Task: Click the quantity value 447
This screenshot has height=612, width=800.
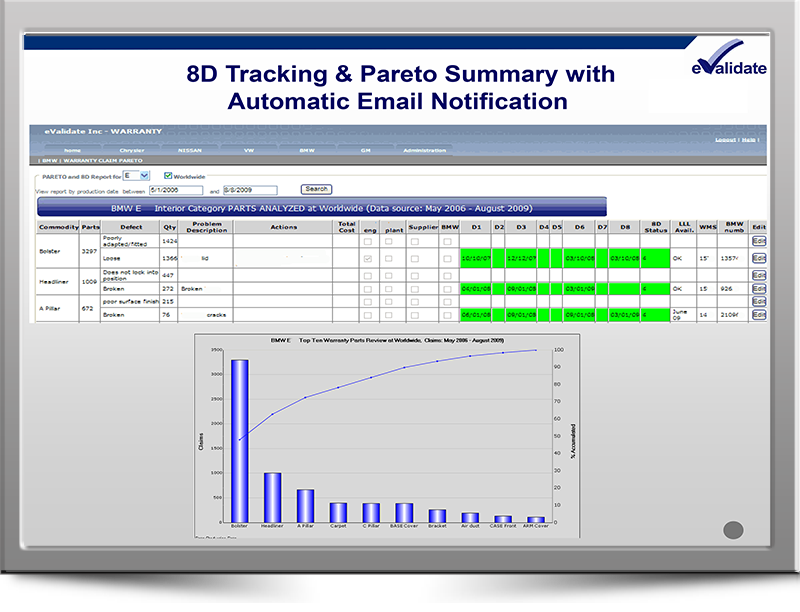Action: pos(167,275)
